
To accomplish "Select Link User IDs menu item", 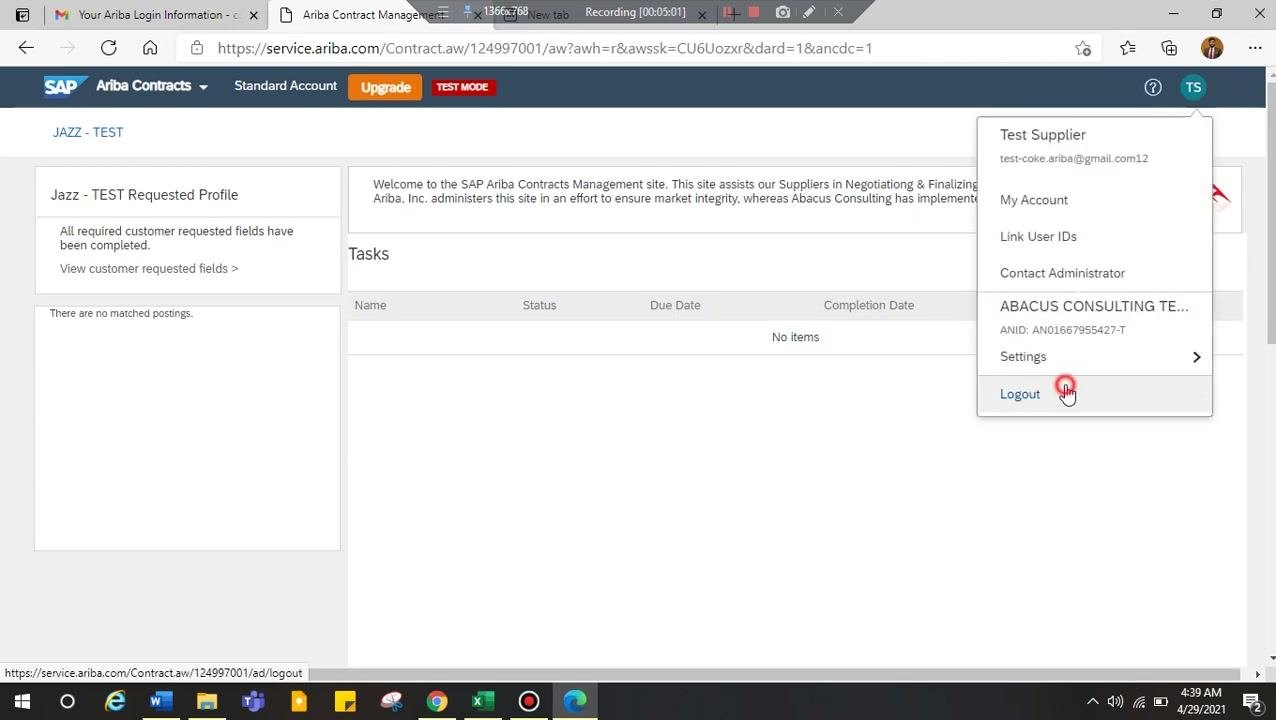I will [x=1038, y=236].
